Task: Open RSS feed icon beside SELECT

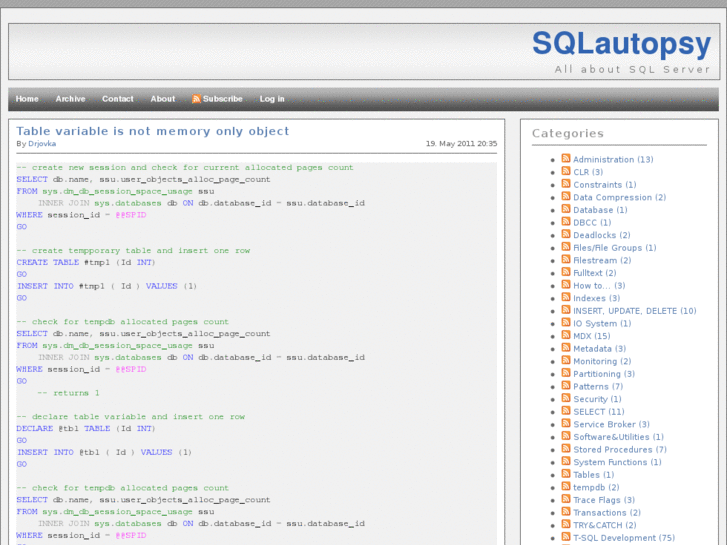Action: point(566,410)
